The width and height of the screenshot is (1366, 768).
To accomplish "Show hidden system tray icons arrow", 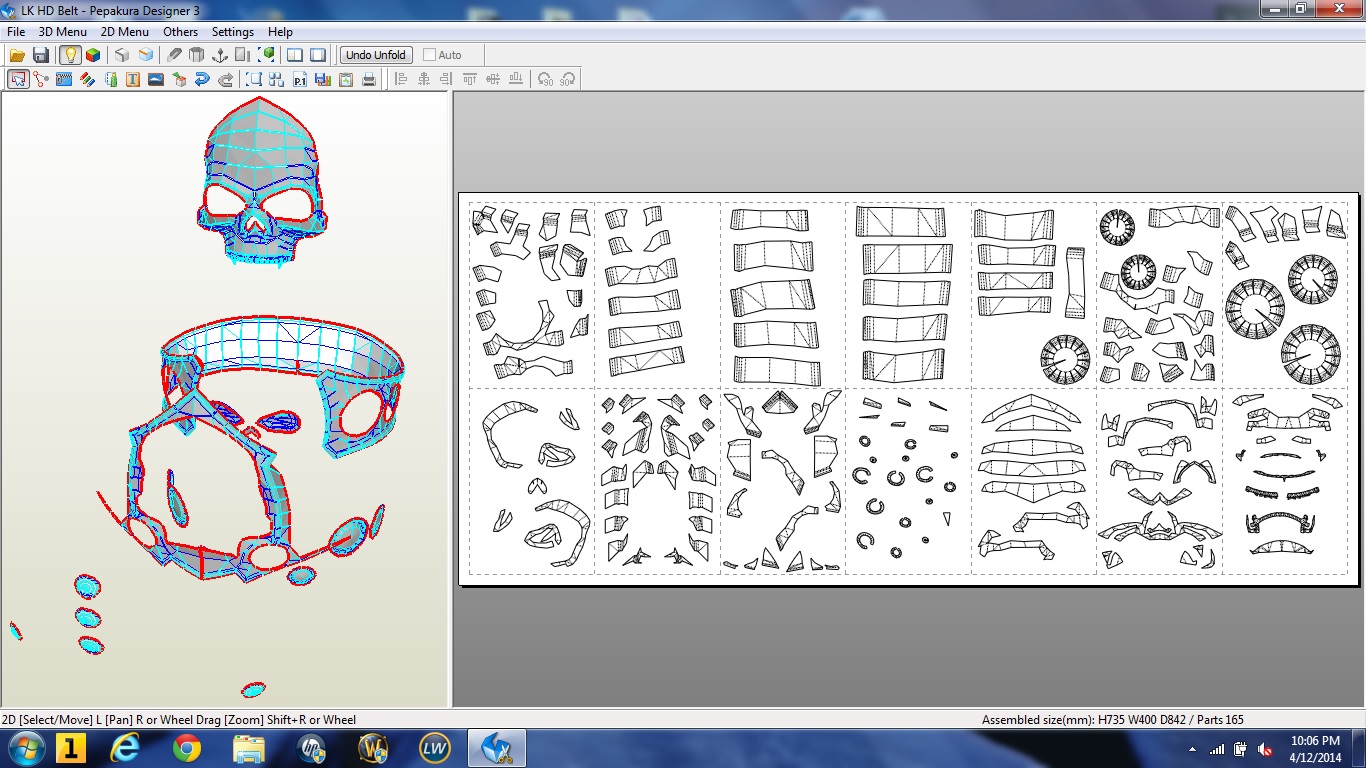I will [x=1193, y=749].
